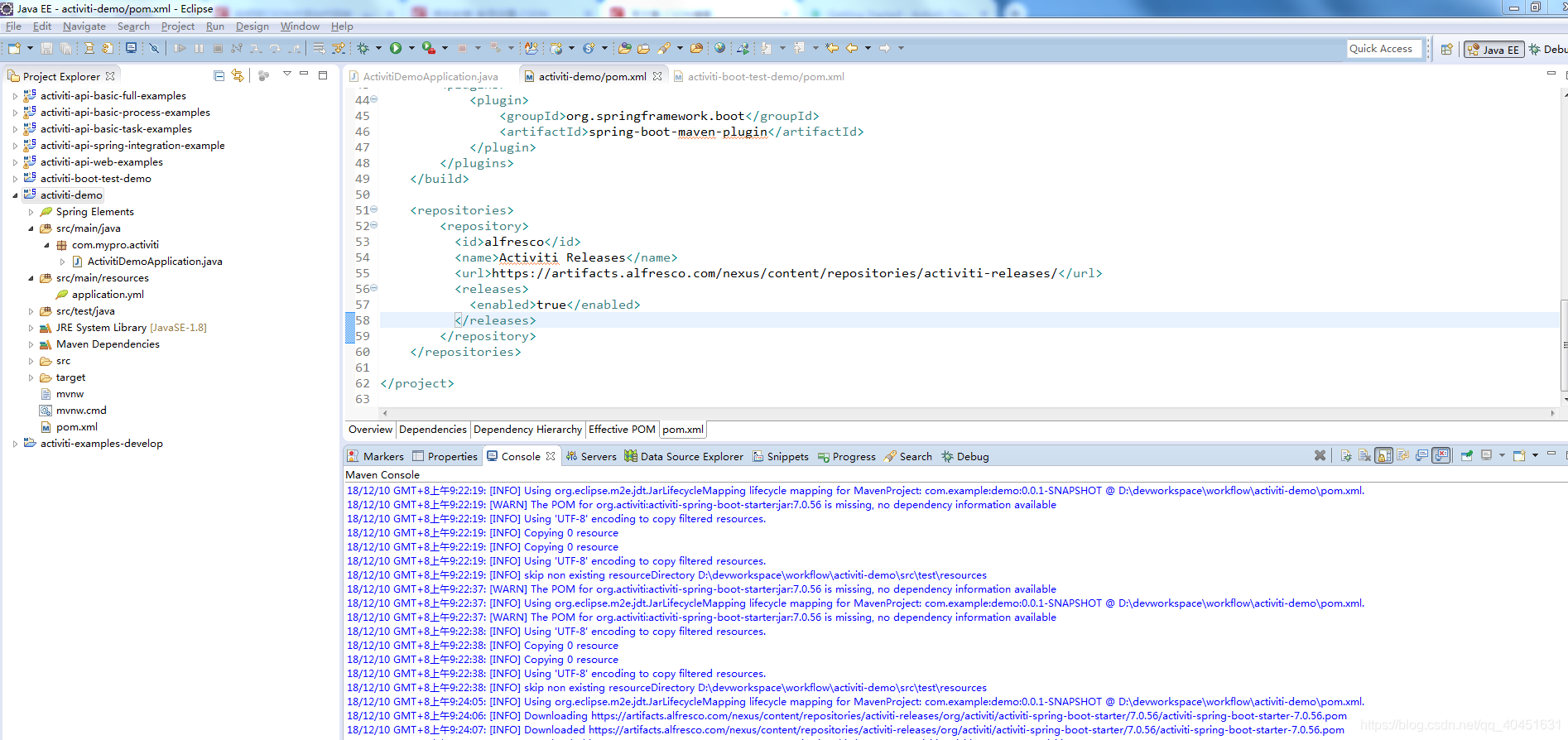
Task: Select ActivitiDemoApplication.java in Project Explorer
Action: [155, 262]
